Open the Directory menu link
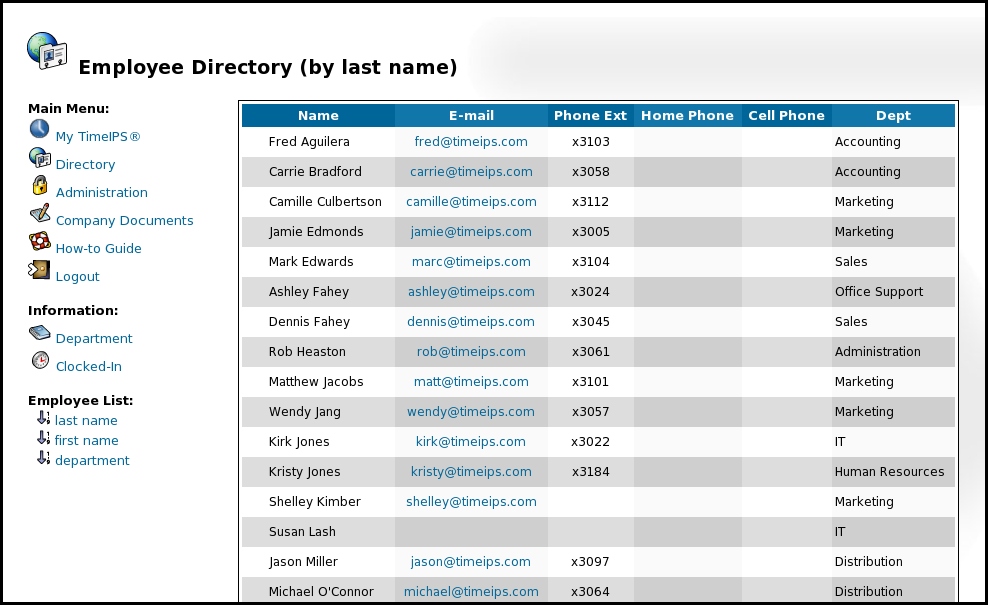Screen dimensions: 988x605 pos(85,164)
